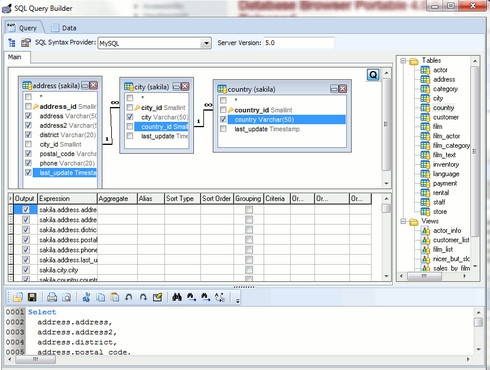Screen dimensions: 490x370
Task: Click the edit/pencil note icon in toolbar
Action: [x=157, y=297]
